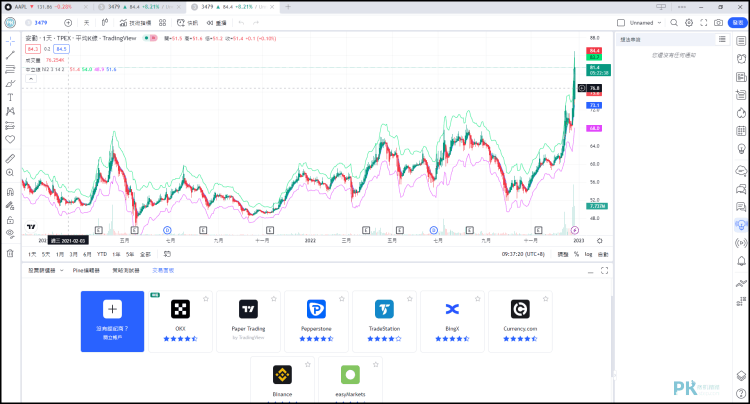Minimize the bottom panel

[591, 271]
